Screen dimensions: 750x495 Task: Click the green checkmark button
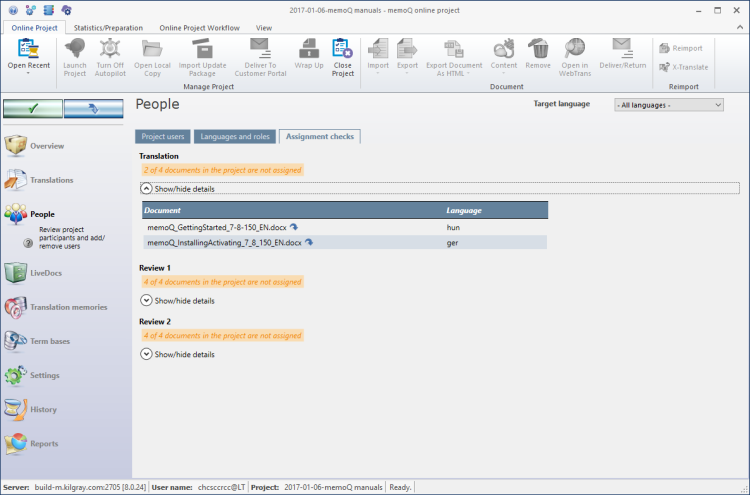point(32,108)
